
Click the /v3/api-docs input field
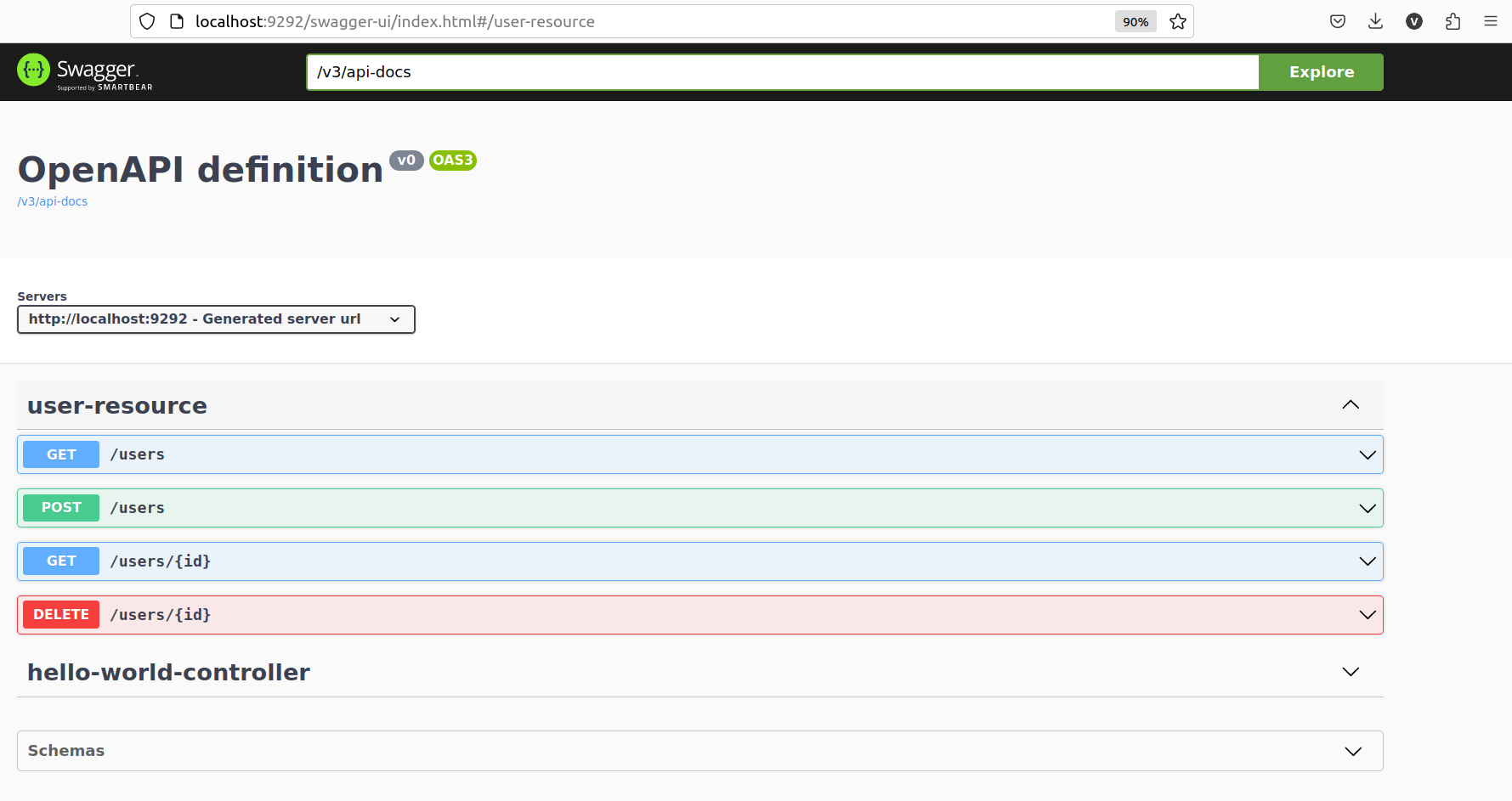click(783, 72)
